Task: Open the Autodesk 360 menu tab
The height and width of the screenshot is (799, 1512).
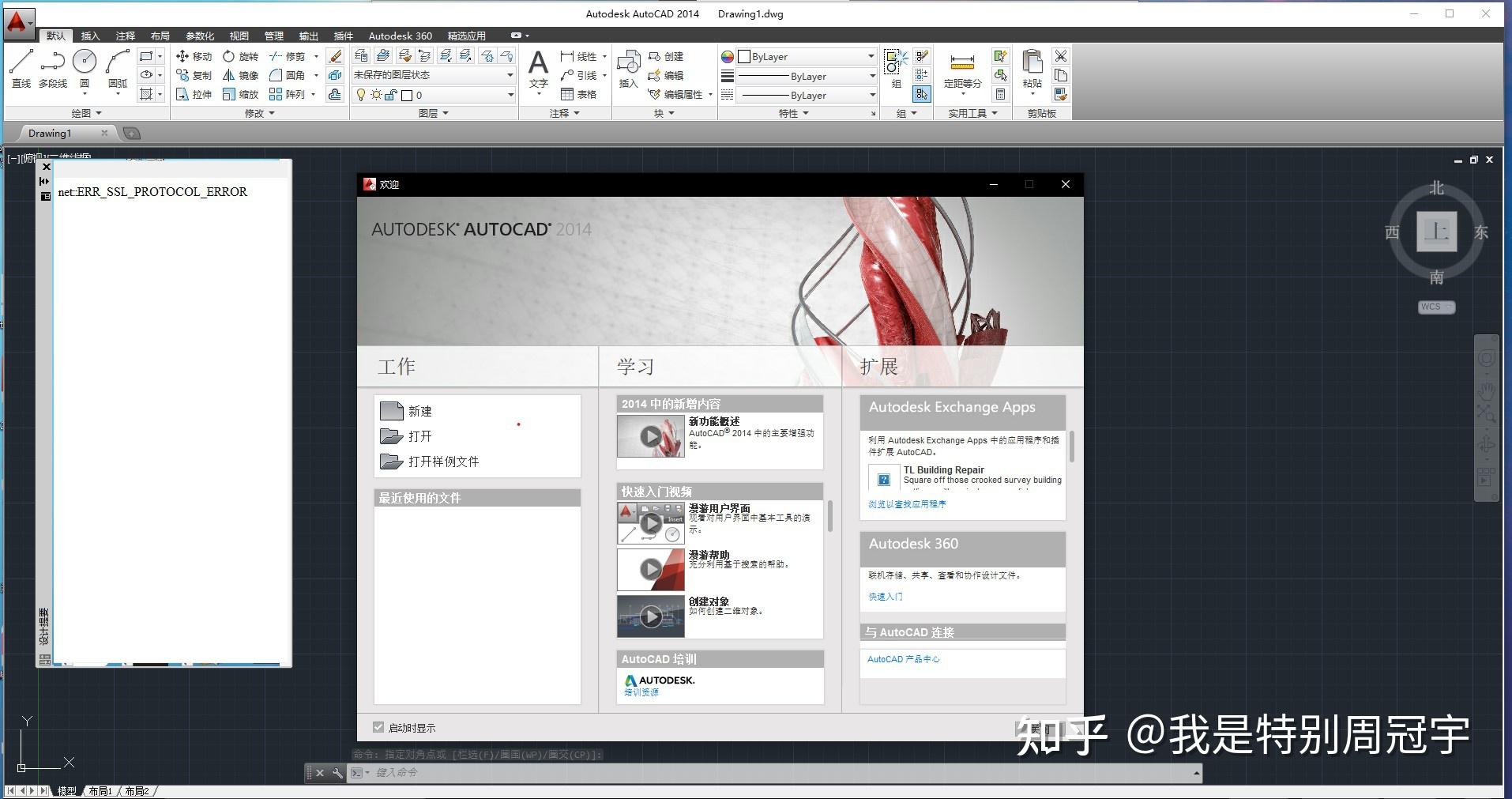Action: [400, 36]
